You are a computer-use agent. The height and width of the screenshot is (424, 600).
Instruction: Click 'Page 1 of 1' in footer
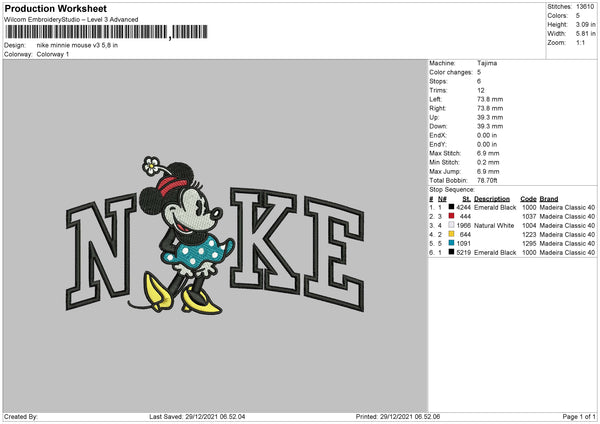click(579, 416)
